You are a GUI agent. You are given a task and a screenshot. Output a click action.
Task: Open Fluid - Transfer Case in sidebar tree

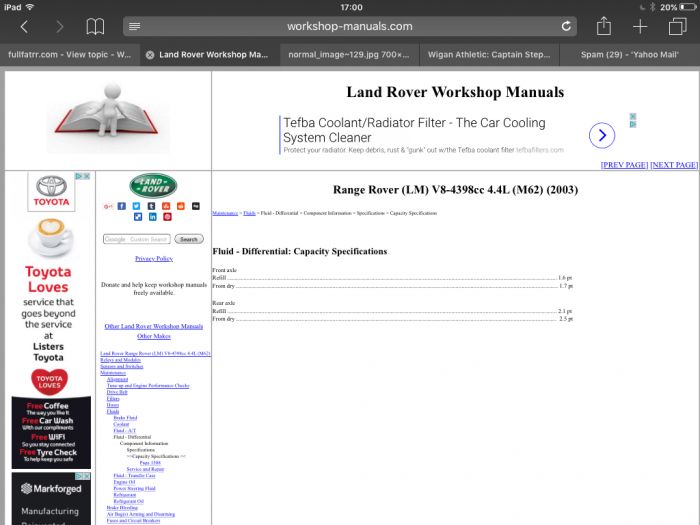[134, 476]
